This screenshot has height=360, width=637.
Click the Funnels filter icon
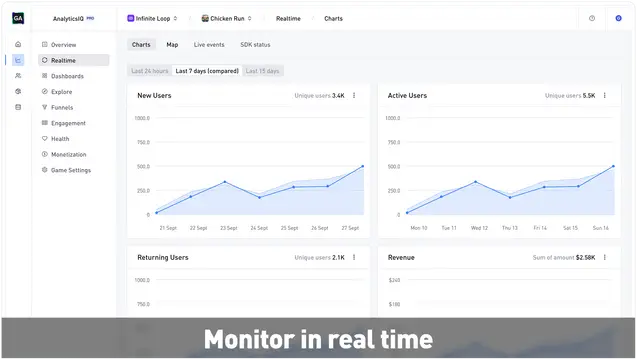(45, 107)
